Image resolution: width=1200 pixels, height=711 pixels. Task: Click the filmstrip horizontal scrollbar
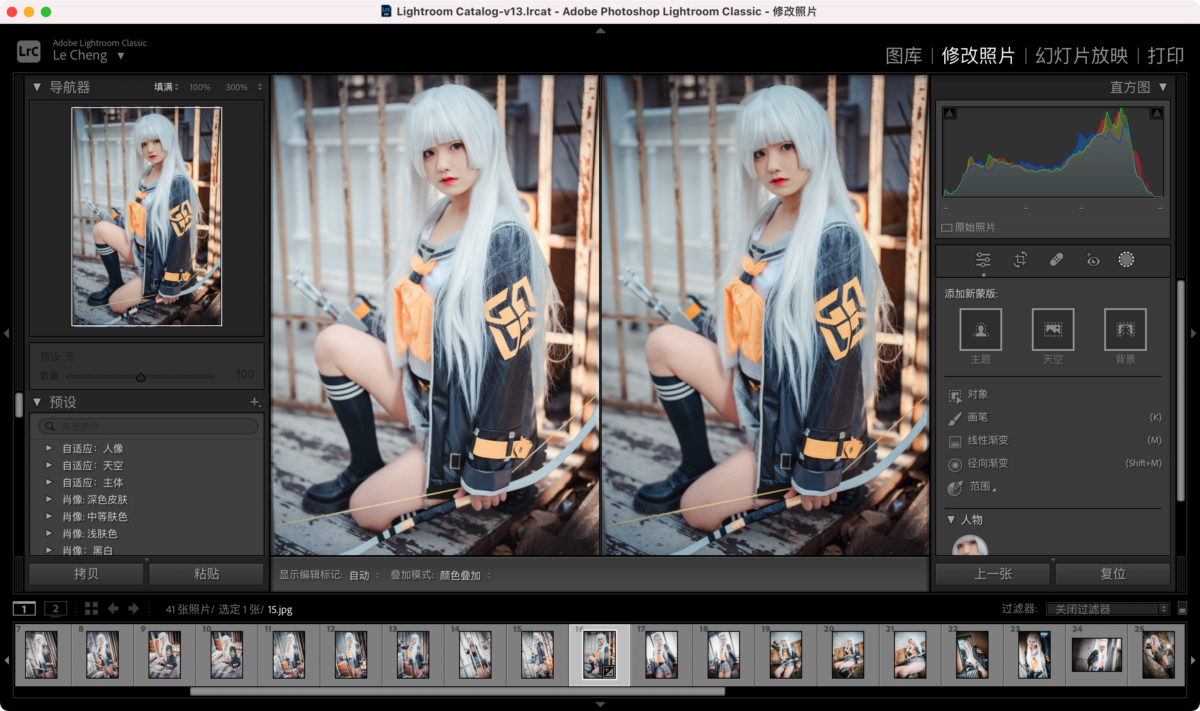(x=457, y=691)
